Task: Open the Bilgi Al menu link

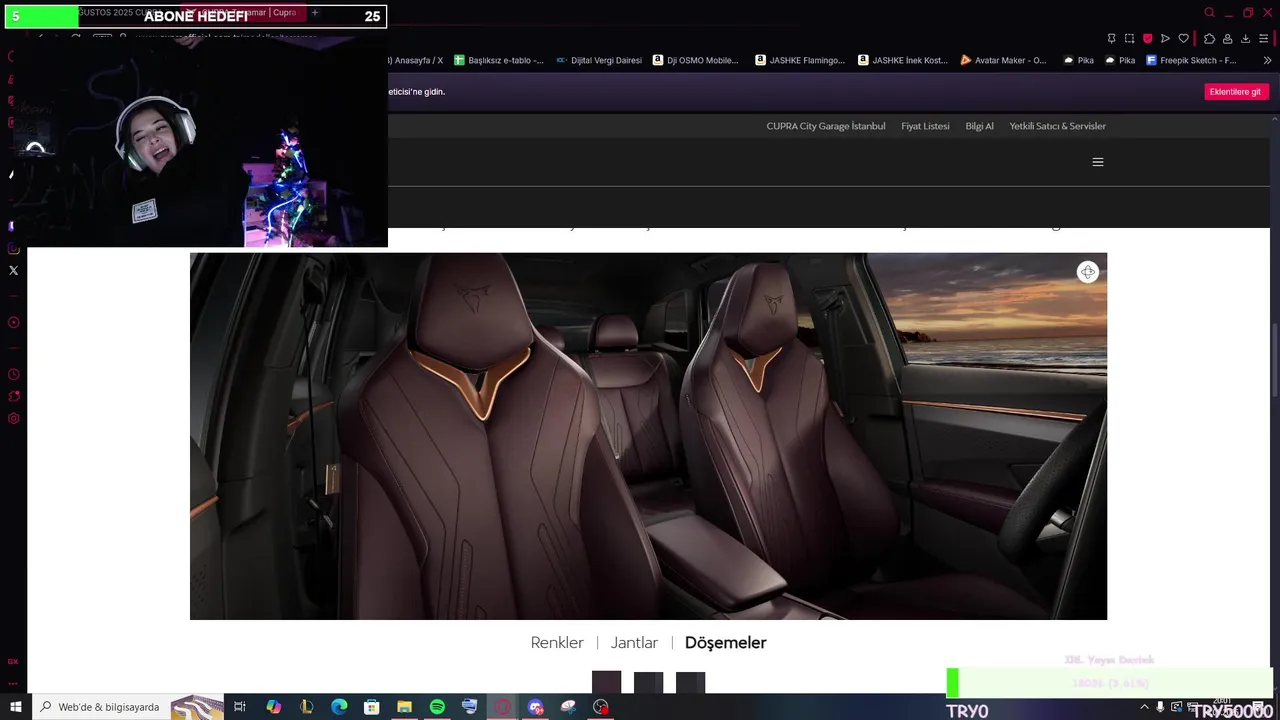Action: (979, 126)
